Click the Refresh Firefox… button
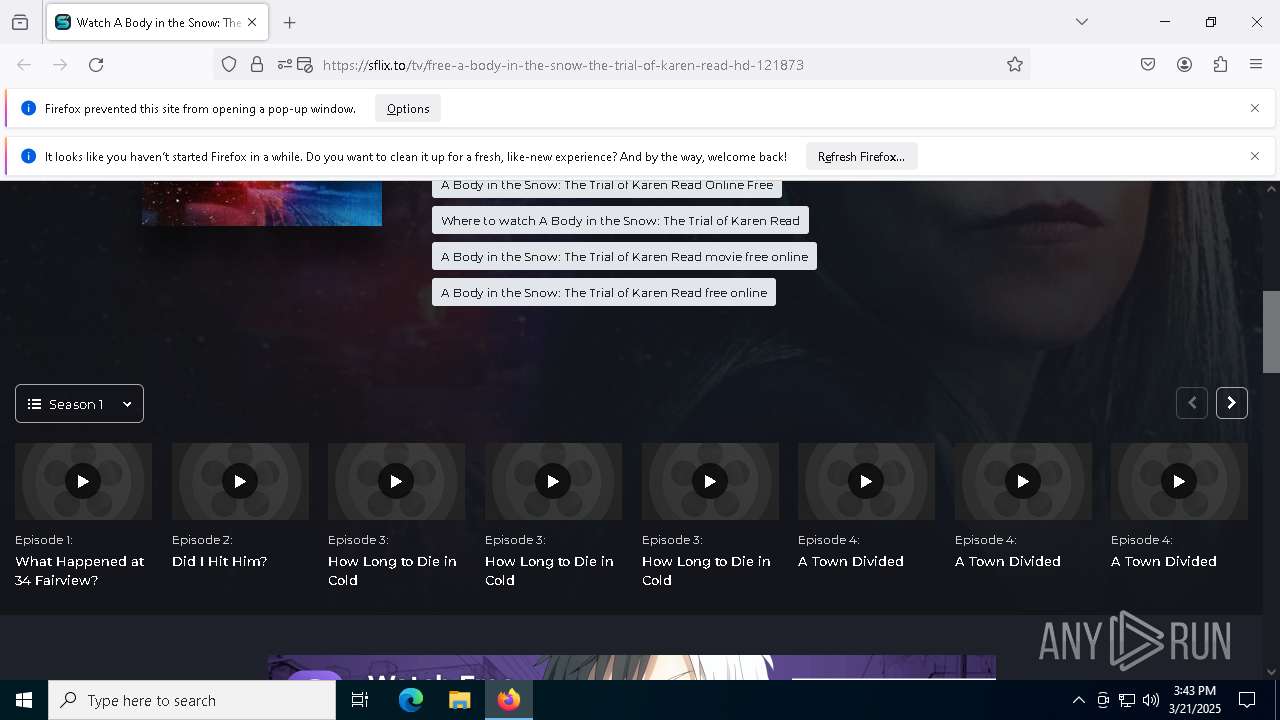Screen dimensions: 1280x720 click(861, 157)
